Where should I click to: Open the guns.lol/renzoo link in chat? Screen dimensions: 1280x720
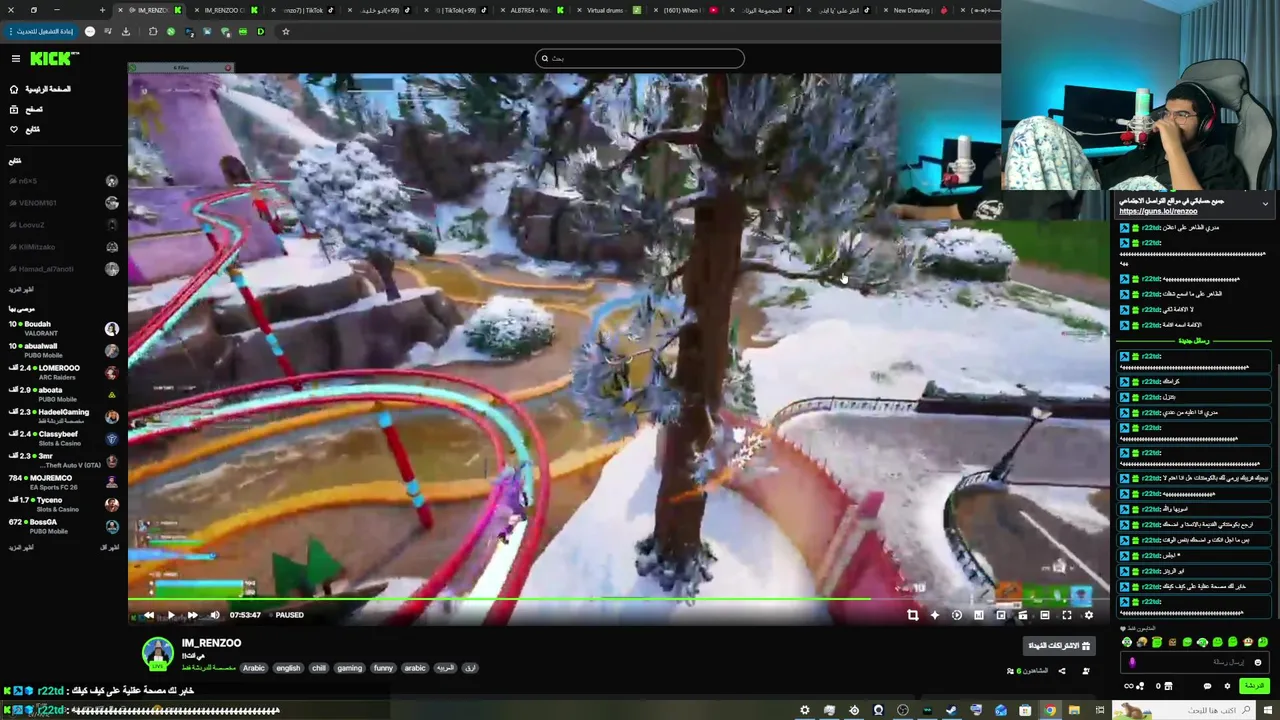(x=1158, y=212)
